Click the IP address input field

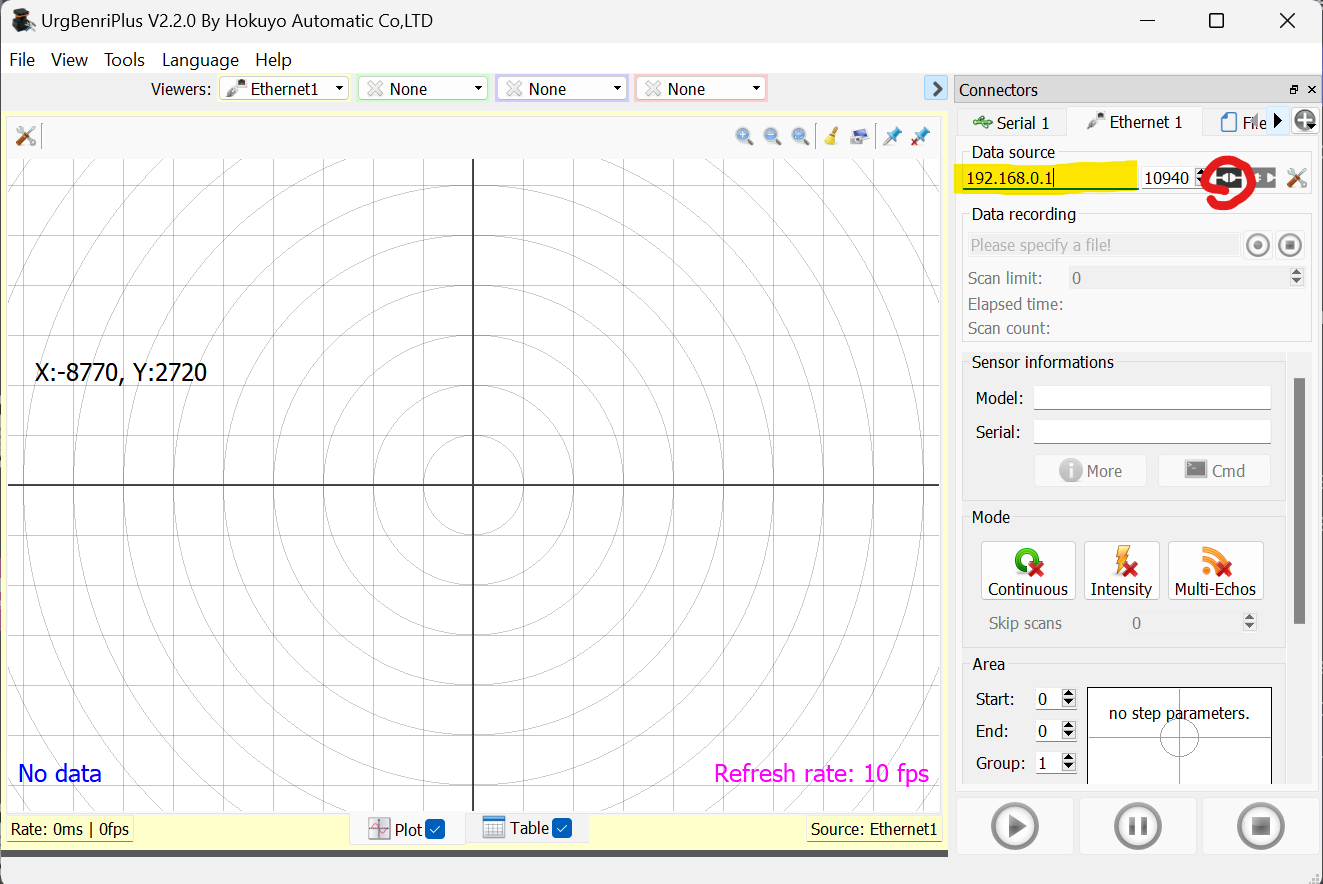pos(1049,178)
